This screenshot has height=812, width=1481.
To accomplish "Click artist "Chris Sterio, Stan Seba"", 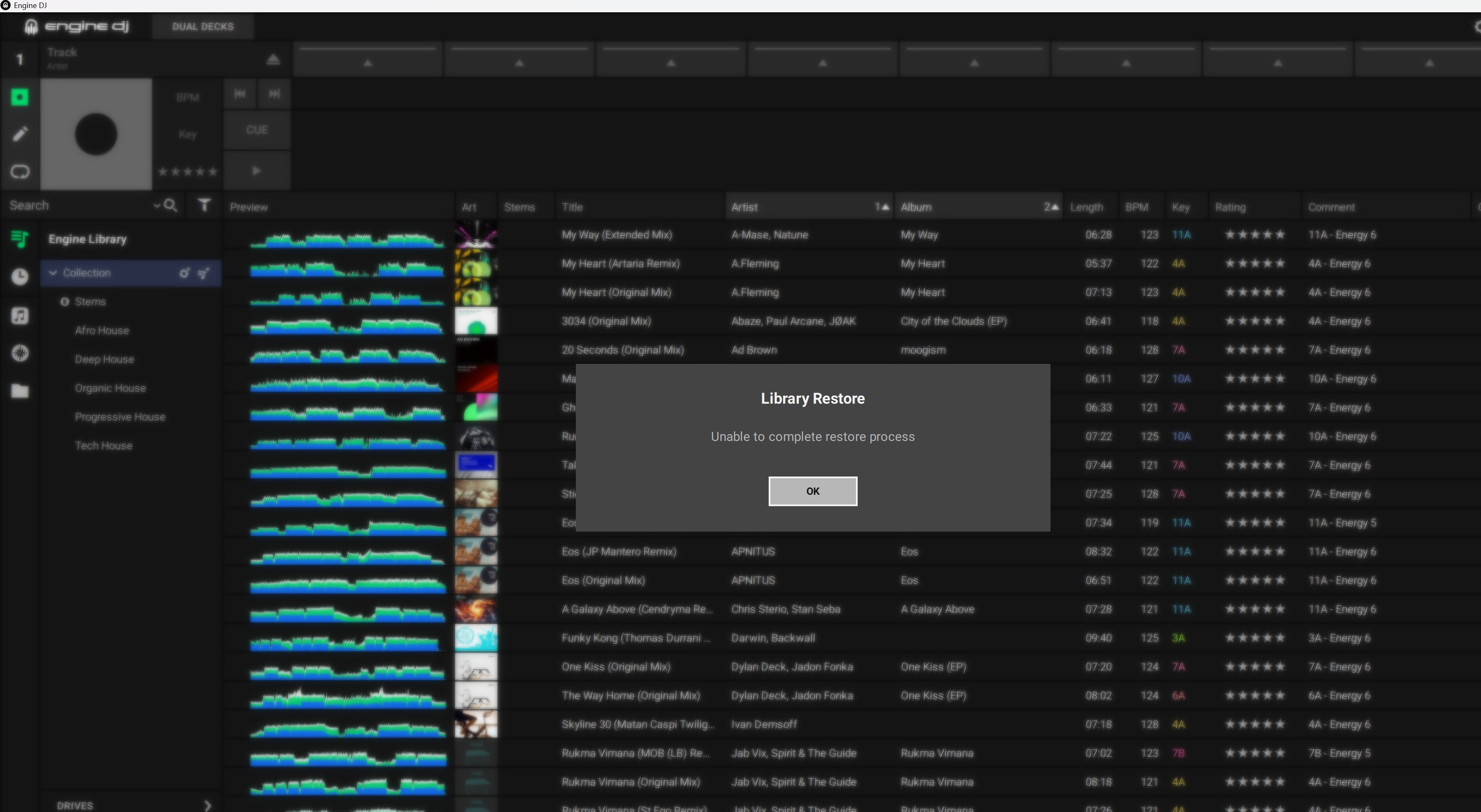I will 785,609.
